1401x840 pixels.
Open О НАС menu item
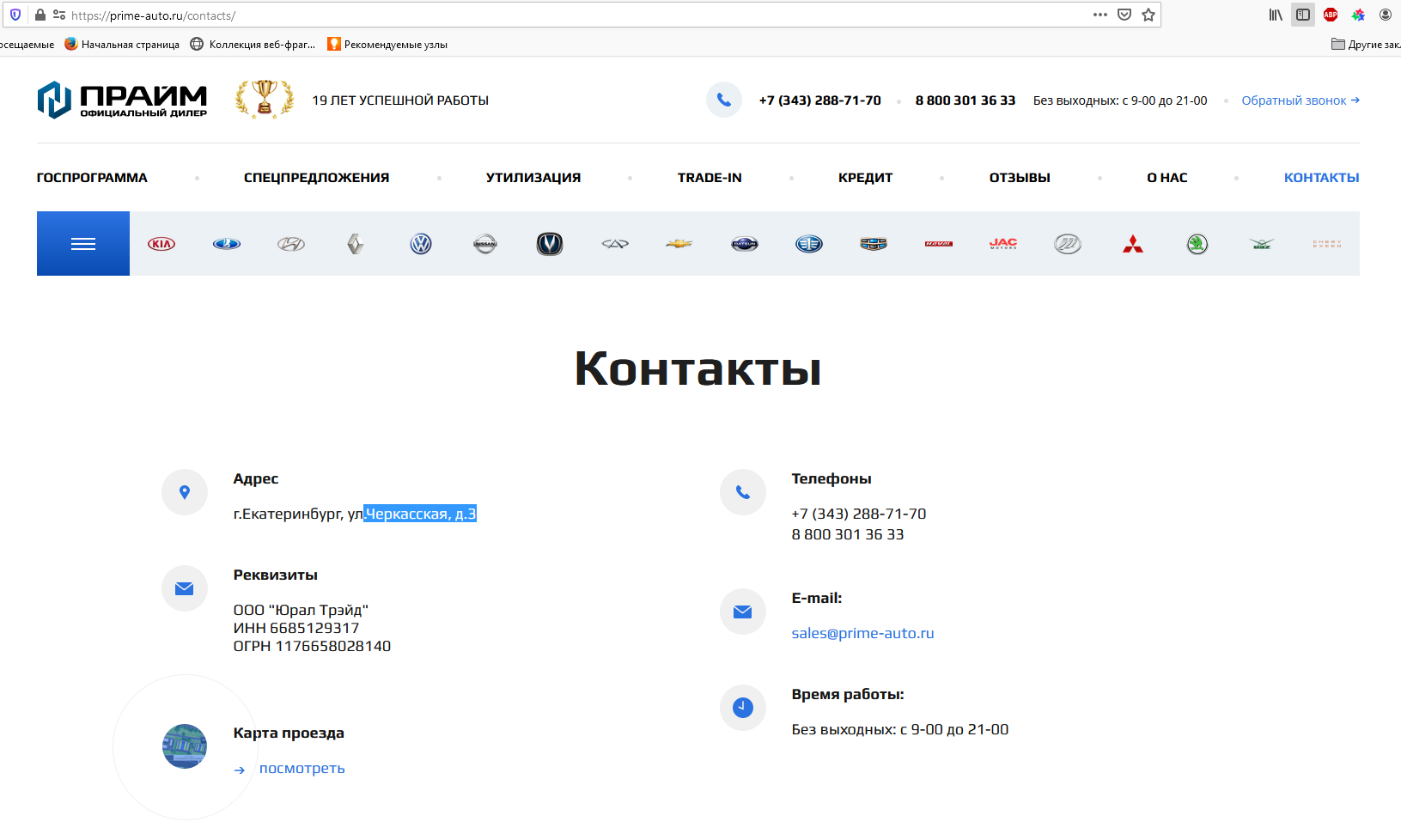1167,178
